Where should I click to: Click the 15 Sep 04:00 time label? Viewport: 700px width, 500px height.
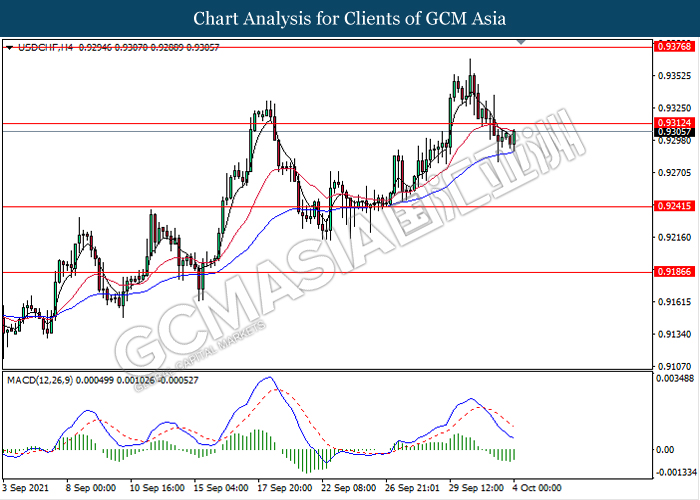pyautogui.click(x=221, y=488)
